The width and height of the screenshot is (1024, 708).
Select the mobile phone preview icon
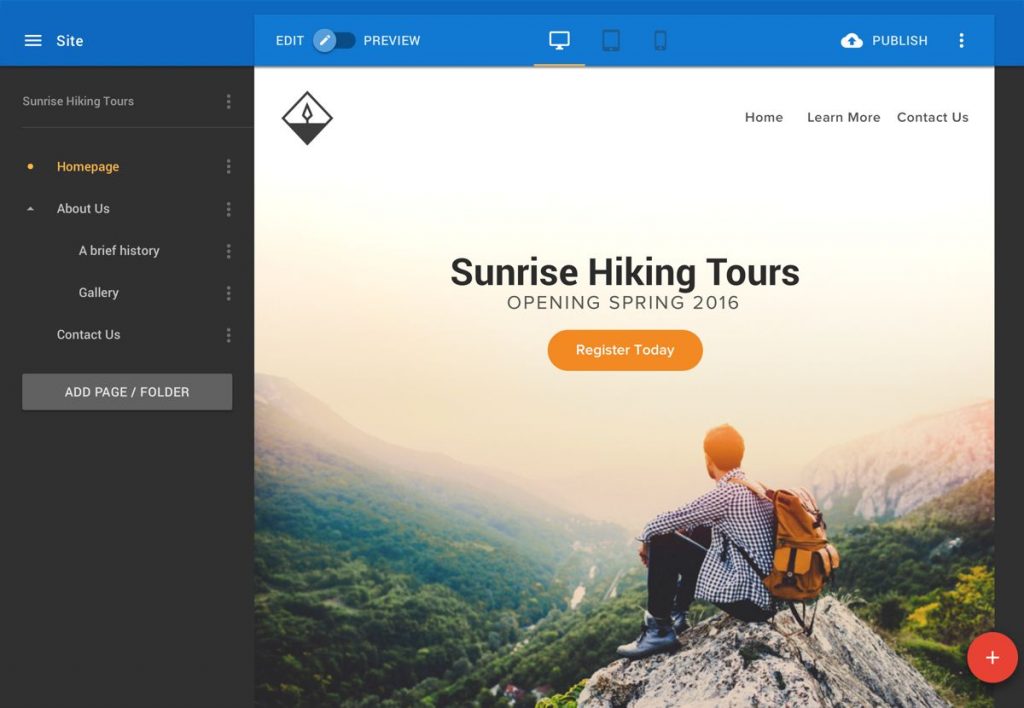(660, 39)
